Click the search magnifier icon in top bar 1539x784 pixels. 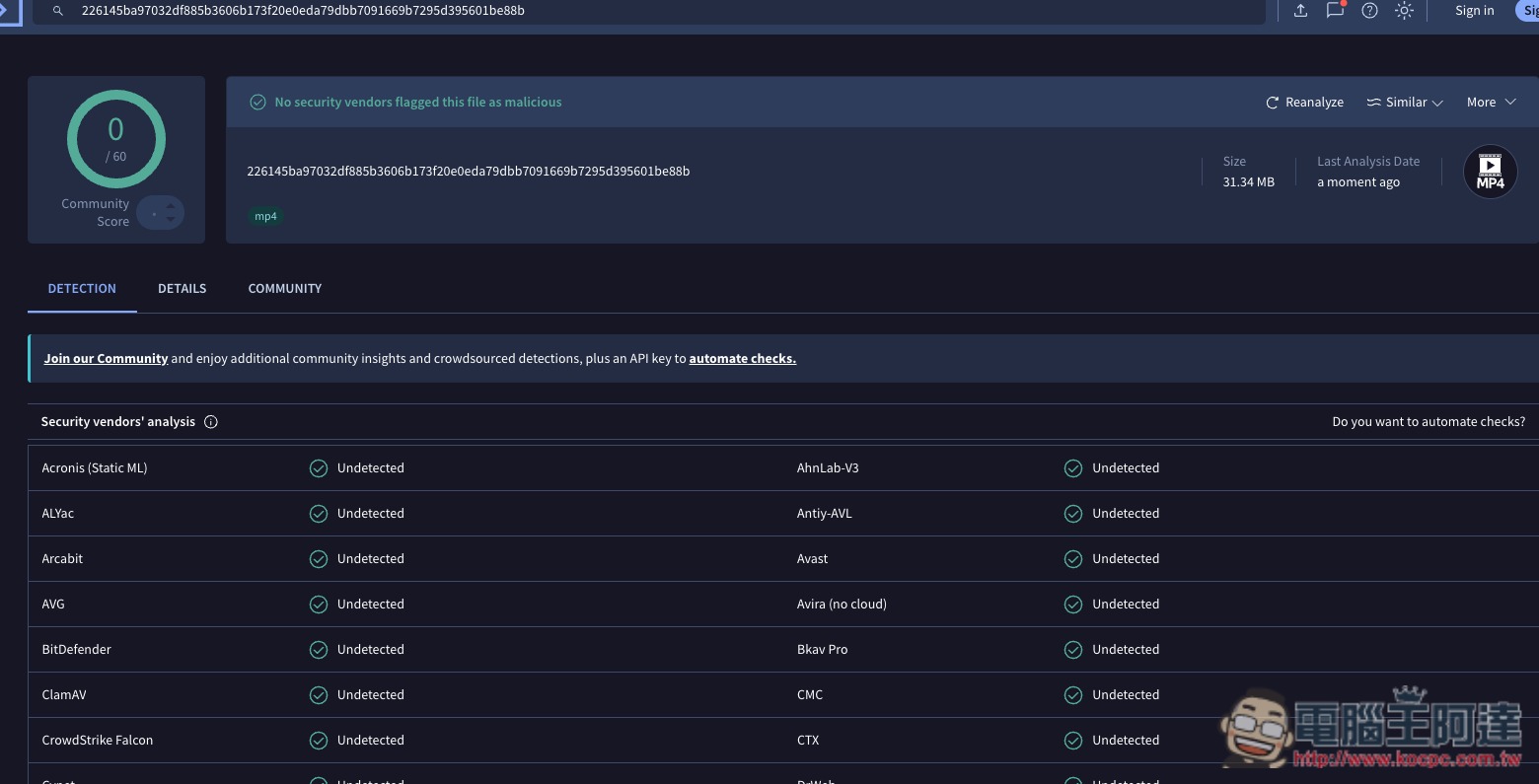[58, 11]
